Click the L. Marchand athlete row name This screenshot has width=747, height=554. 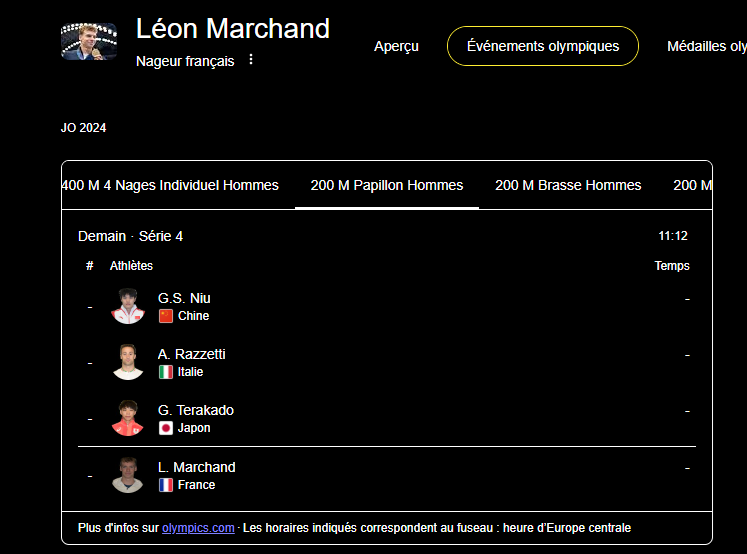197,467
